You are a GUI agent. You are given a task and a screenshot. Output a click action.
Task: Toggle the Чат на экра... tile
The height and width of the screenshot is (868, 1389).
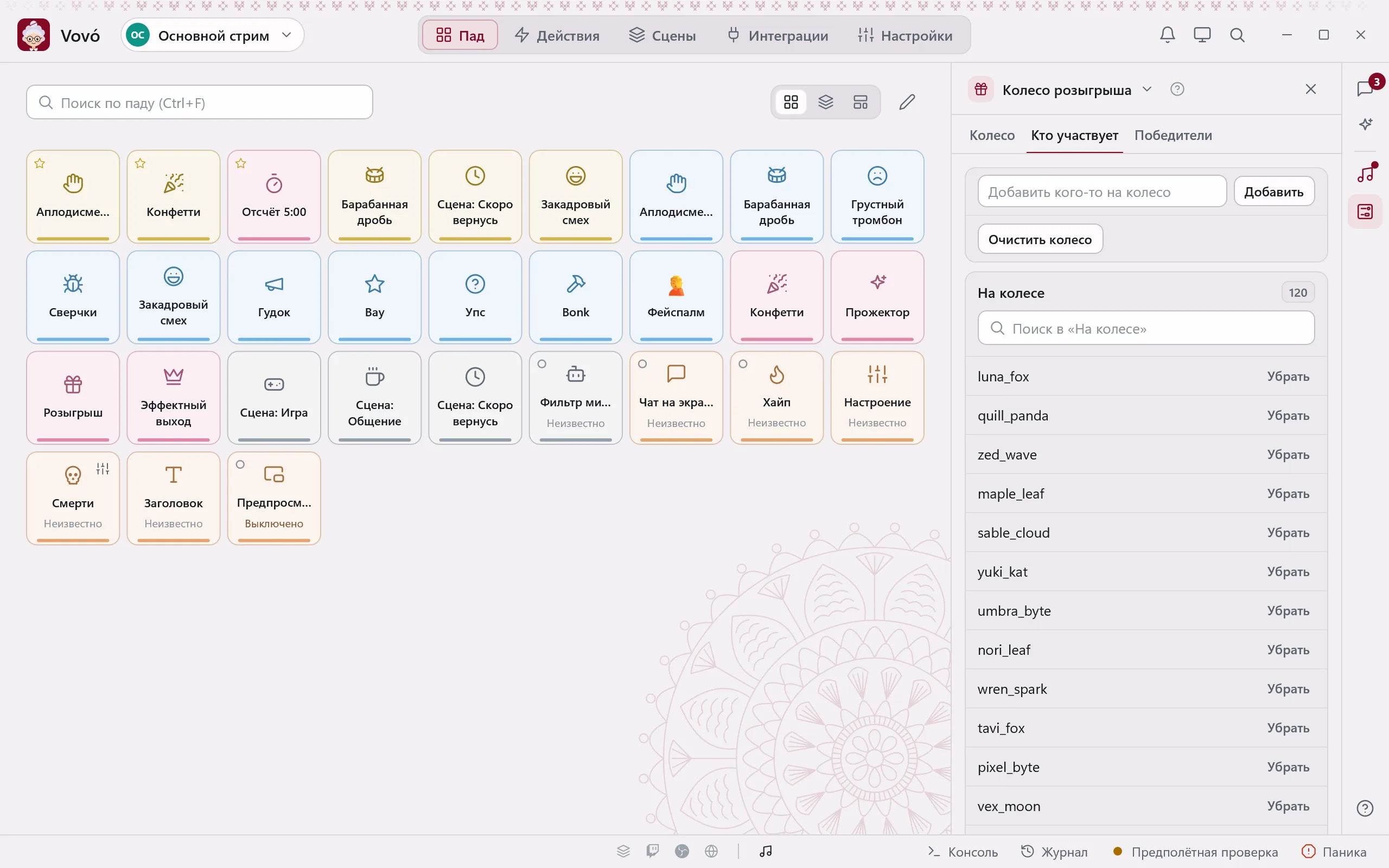tap(676, 397)
